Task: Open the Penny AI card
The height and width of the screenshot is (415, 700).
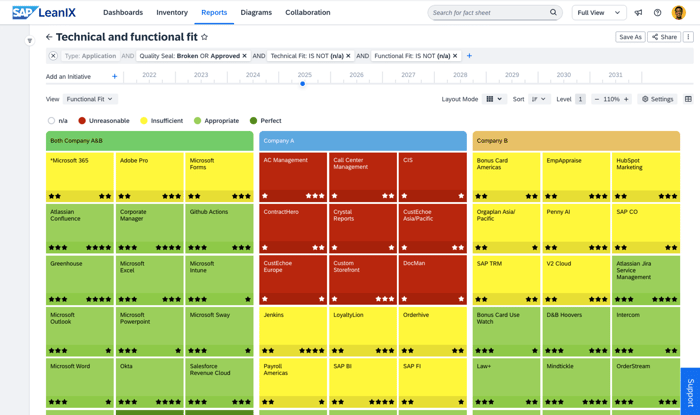Action: click(x=576, y=228)
